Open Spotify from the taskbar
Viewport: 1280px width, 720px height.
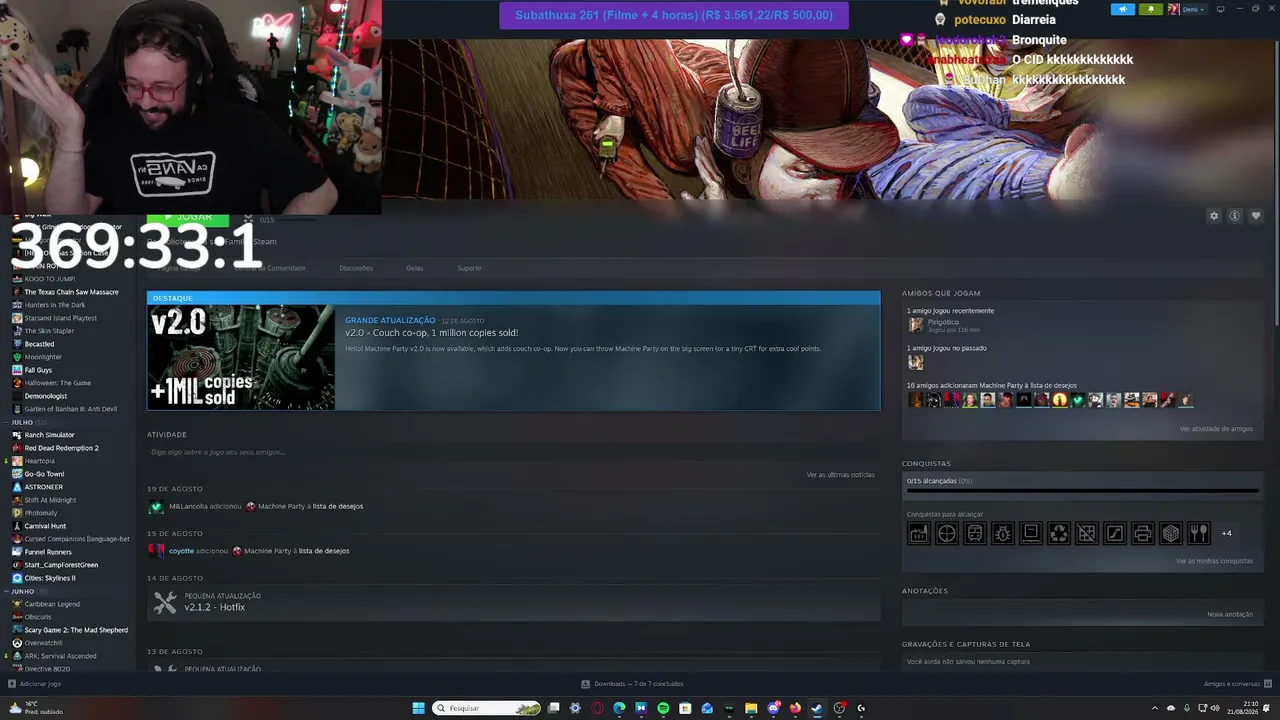[663, 708]
